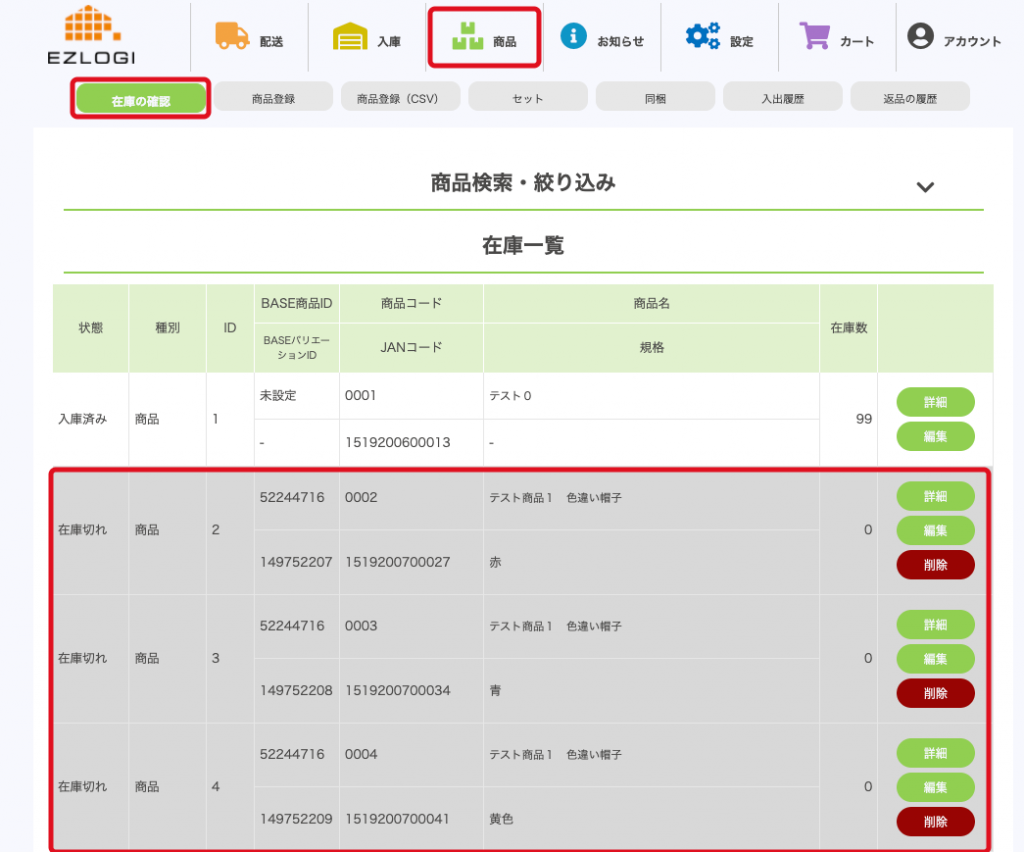The height and width of the screenshot is (852, 1024).
Task: Click the 入庫 warehouse icon
Action: [x=350, y=39]
